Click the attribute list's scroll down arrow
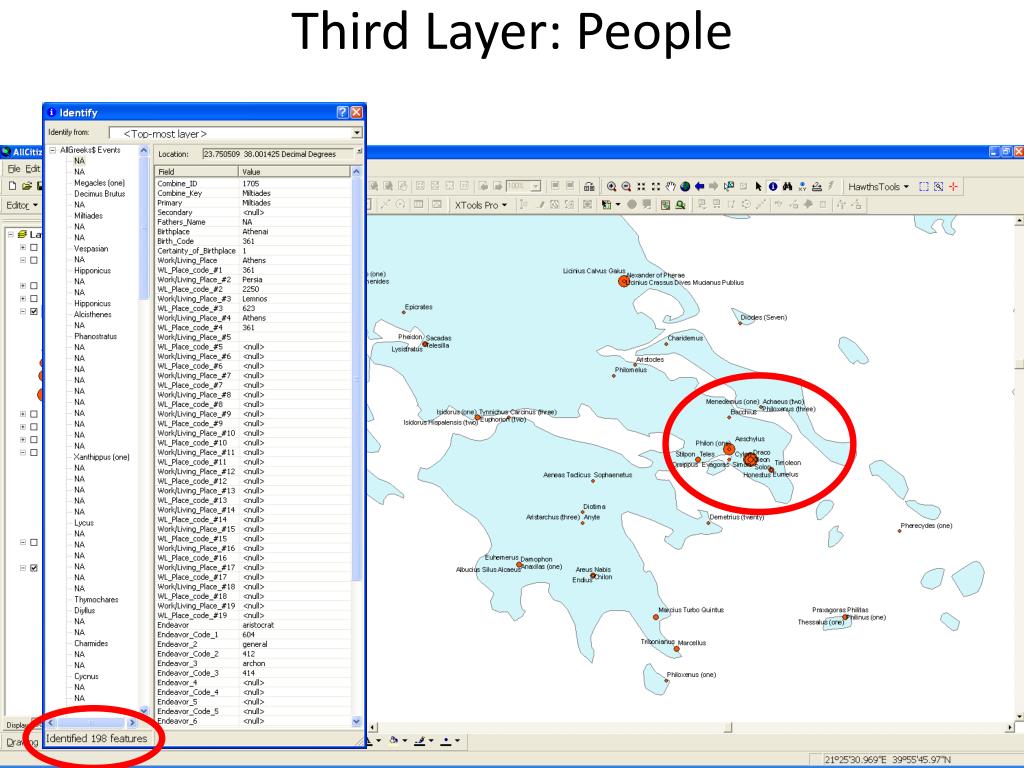The height and width of the screenshot is (768, 1024). coord(356,721)
